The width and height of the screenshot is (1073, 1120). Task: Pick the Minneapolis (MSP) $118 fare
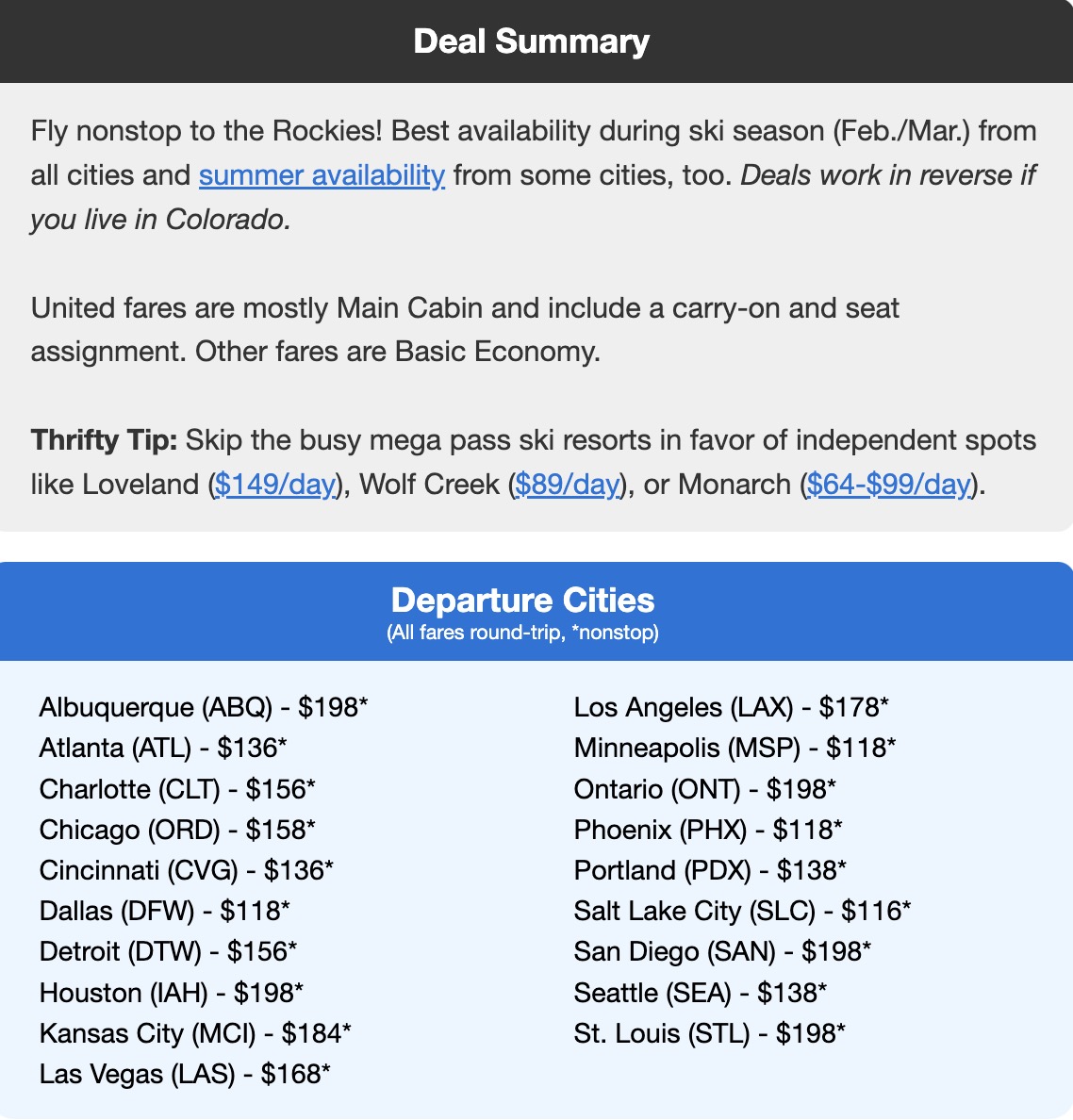tap(735, 748)
